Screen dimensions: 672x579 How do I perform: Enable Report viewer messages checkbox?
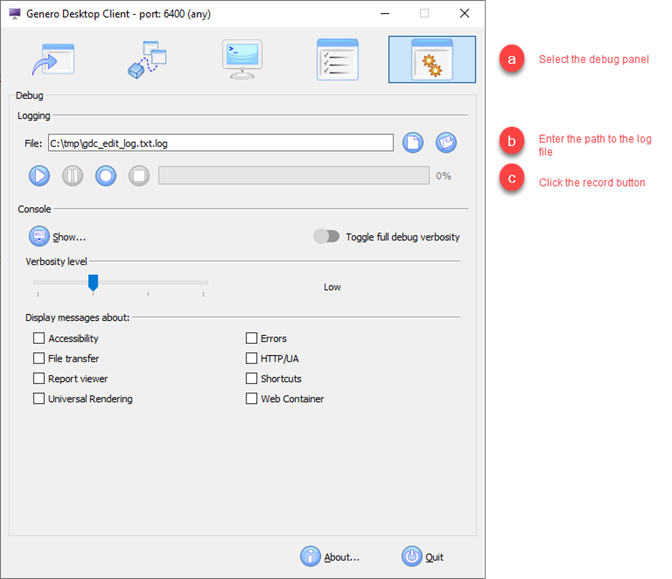click(39, 378)
